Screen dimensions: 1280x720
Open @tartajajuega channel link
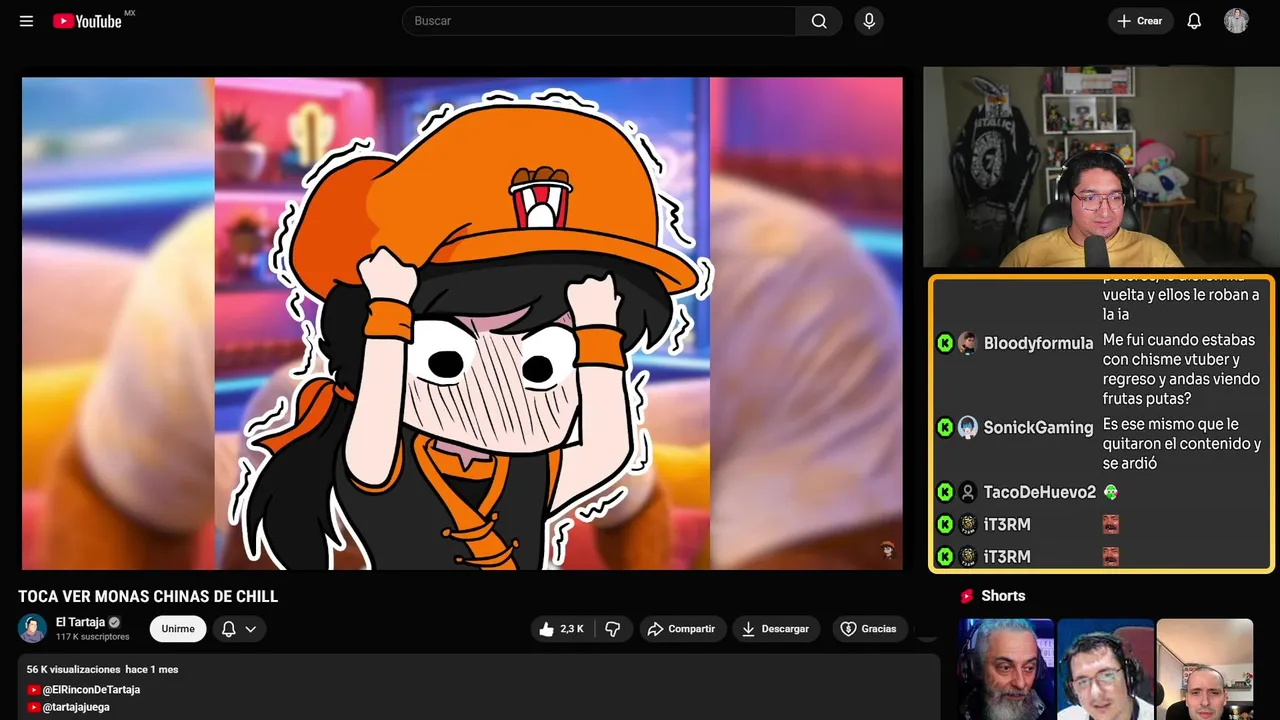pos(76,707)
